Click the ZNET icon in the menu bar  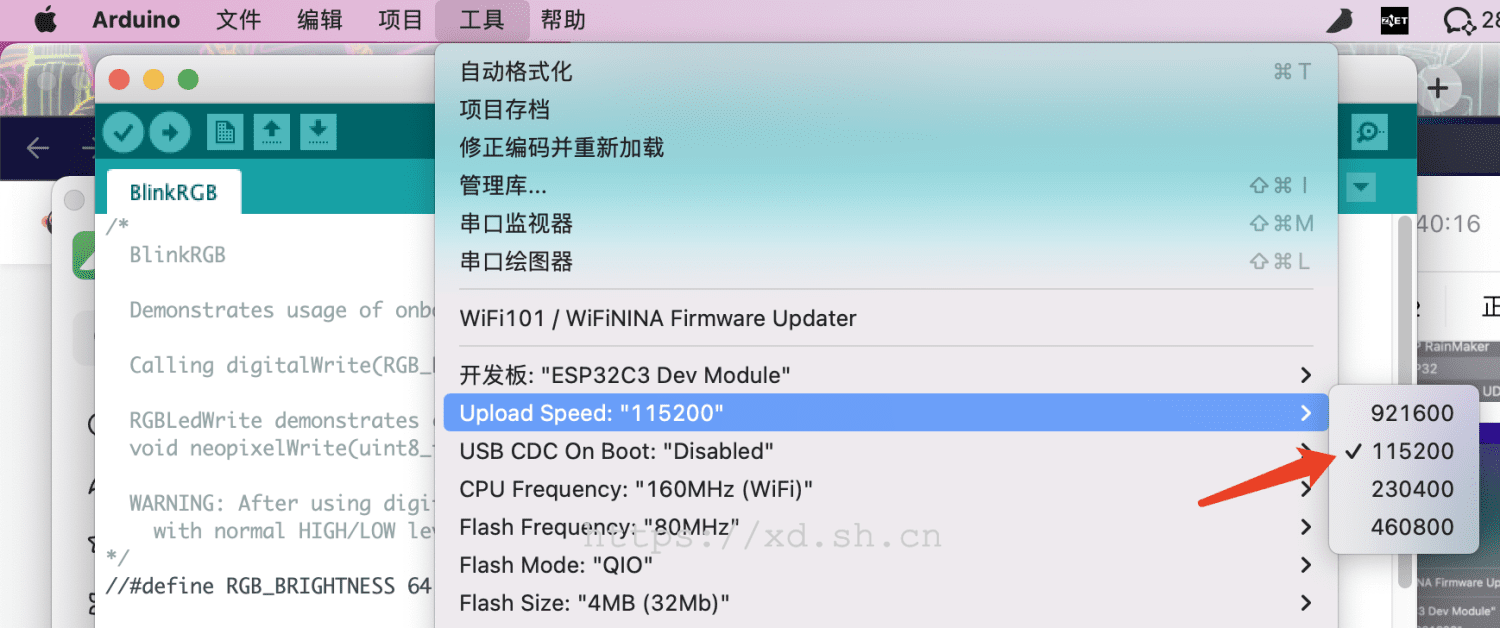coord(1394,20)
